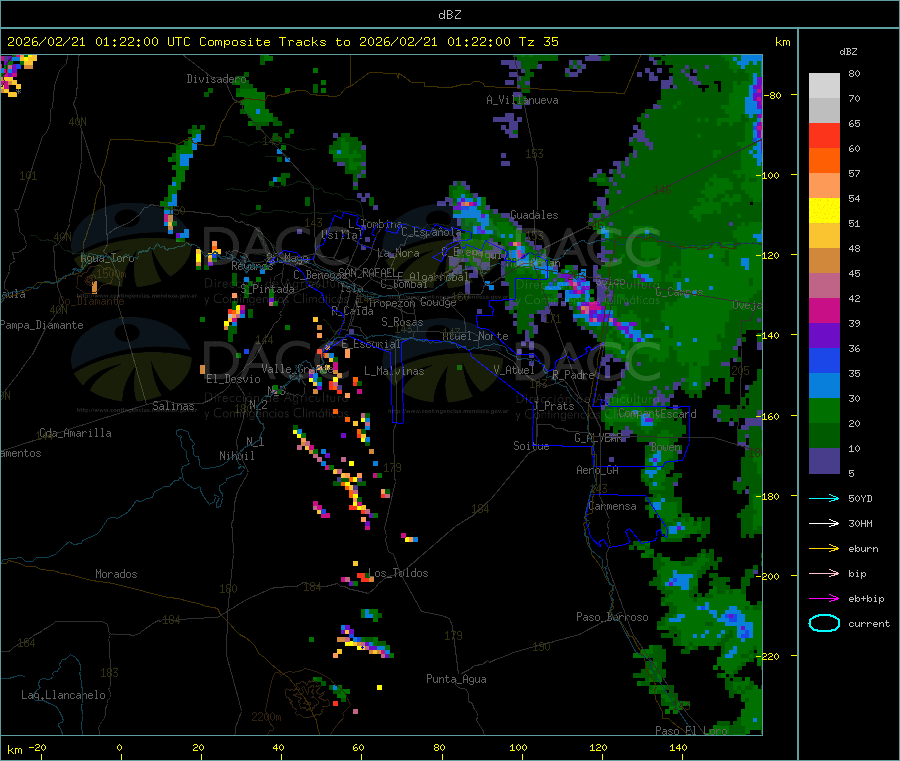Click the Paso_Barroso map label
Viewport: 900px width, 761px height.
[x=612, y=617]
